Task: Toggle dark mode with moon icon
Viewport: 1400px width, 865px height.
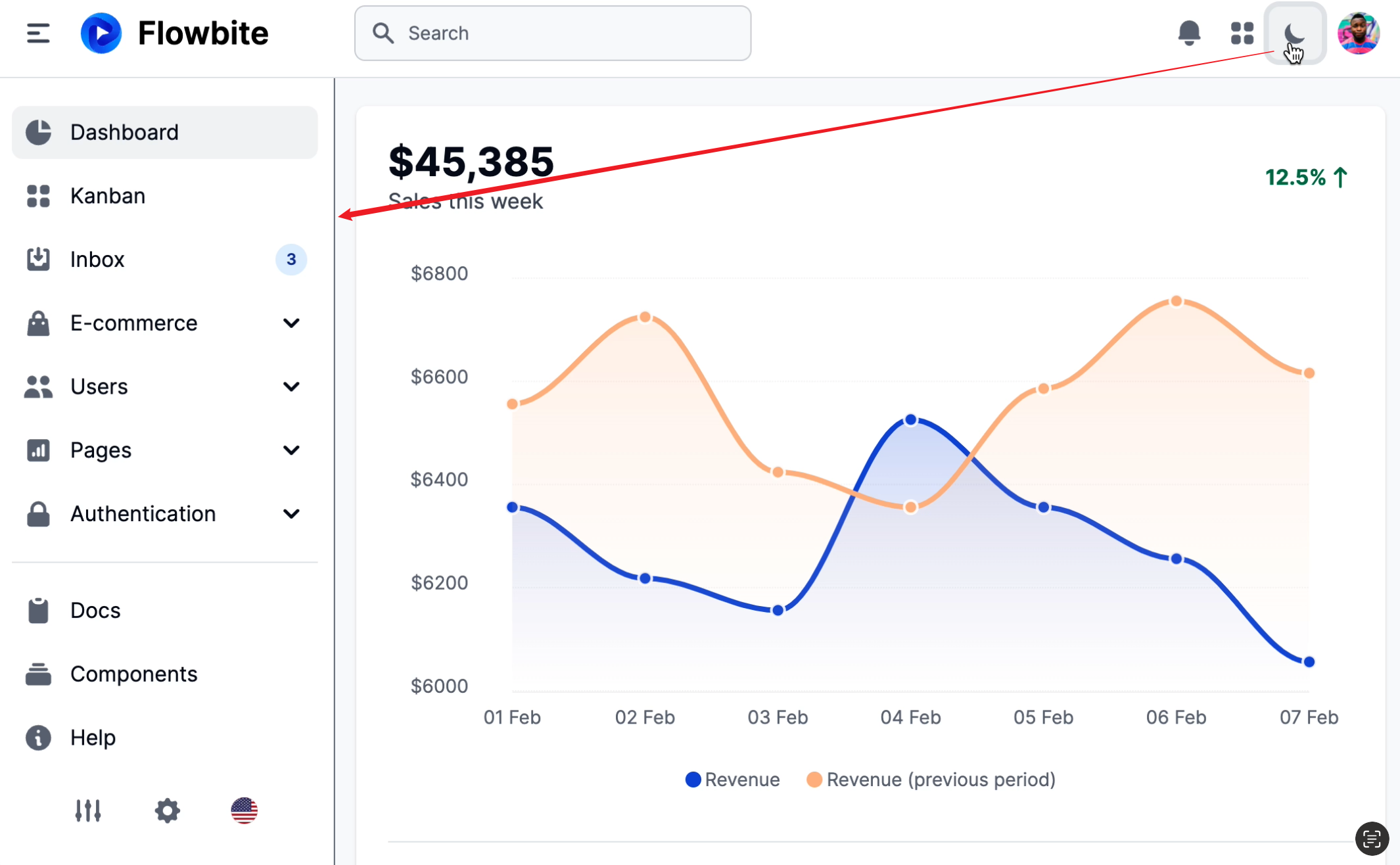Action: (1294, 33)
